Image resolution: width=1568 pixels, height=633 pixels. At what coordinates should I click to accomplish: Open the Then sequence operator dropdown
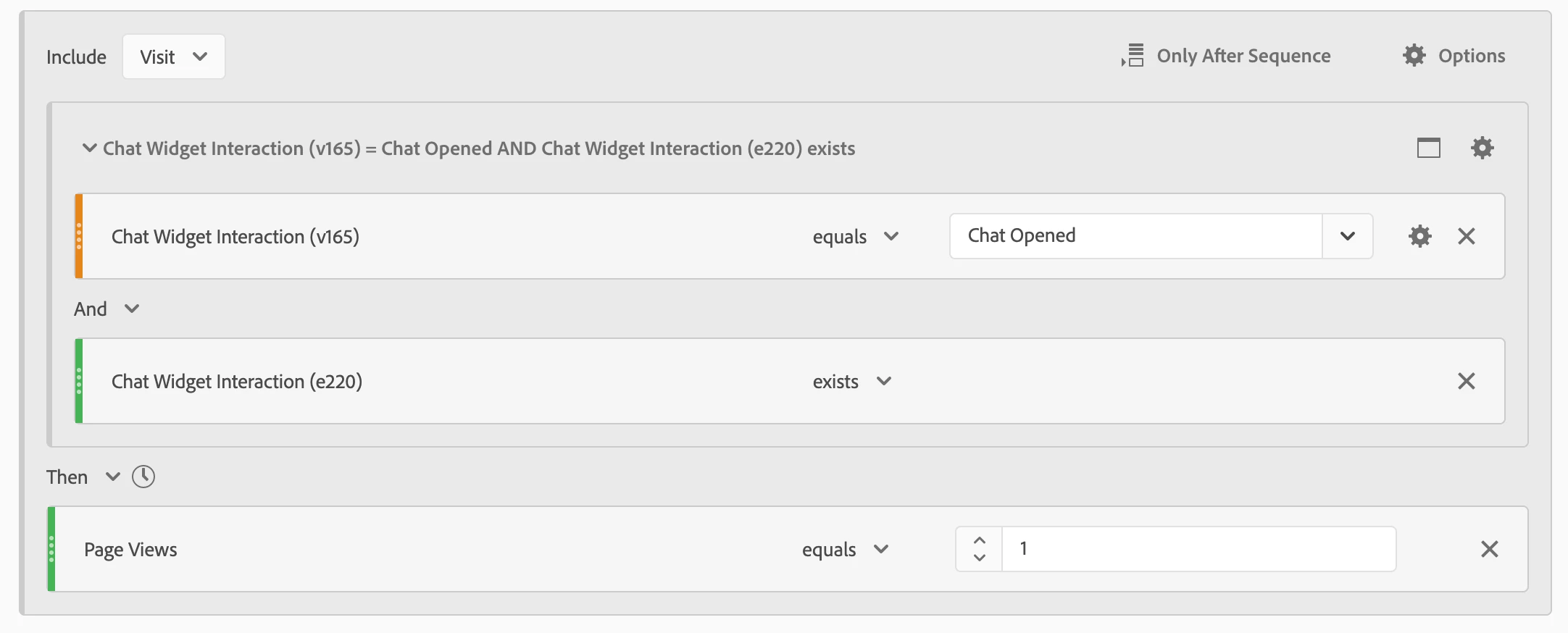click(x=112, y=477)
